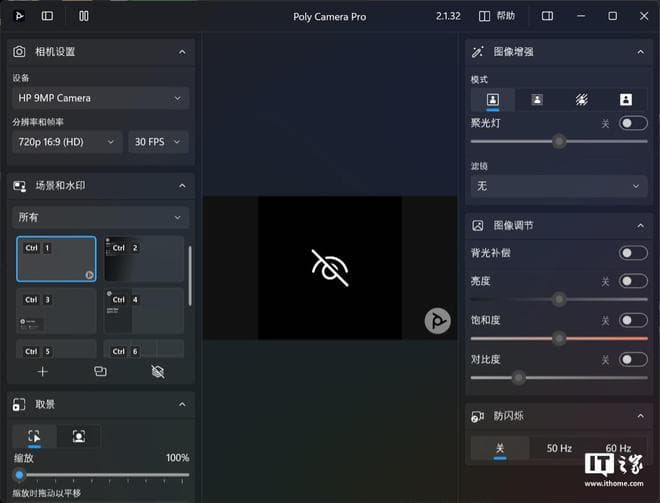Click the pause icon in the title bar
Screen dimensions: 660x503
pos(83,16)
